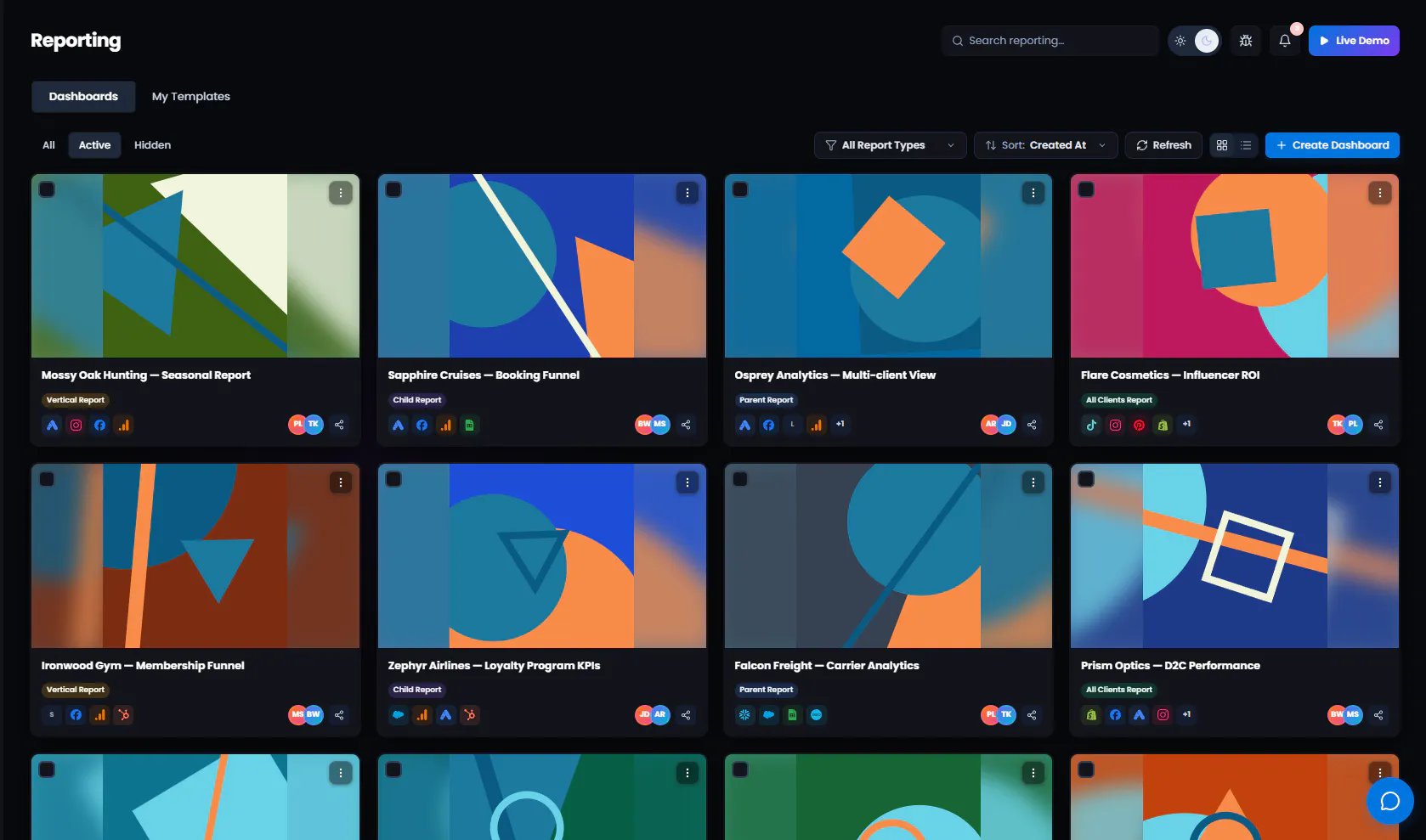Open Zephyr Airlines card options menu

(688, 482)
